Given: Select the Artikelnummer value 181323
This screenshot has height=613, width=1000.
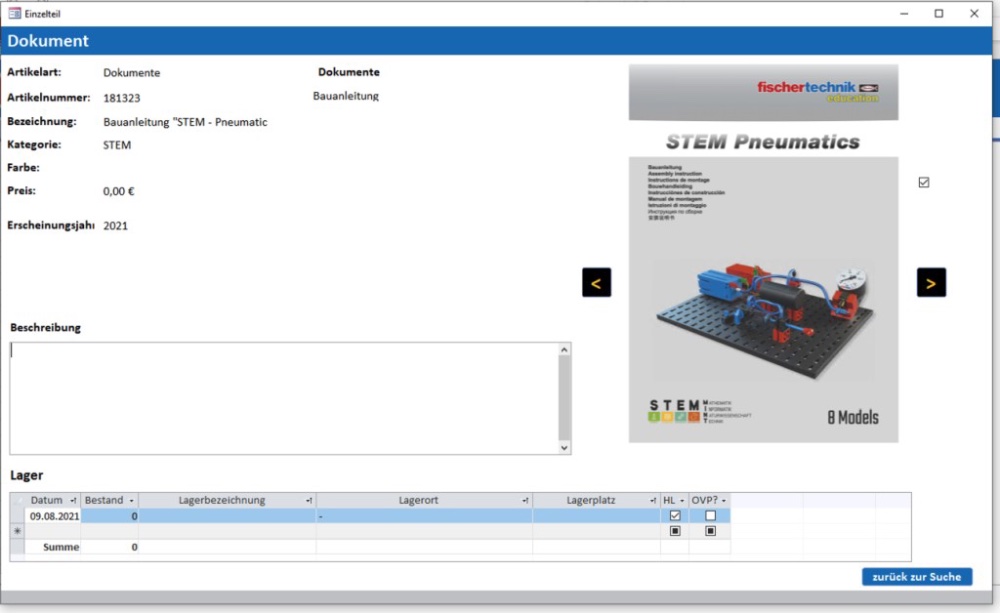Looking at the screenshot, I should 122,98.
